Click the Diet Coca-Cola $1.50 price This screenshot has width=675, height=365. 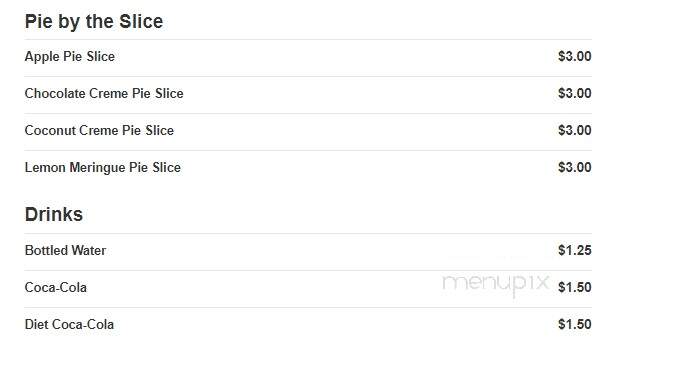[x=575, y=325]
